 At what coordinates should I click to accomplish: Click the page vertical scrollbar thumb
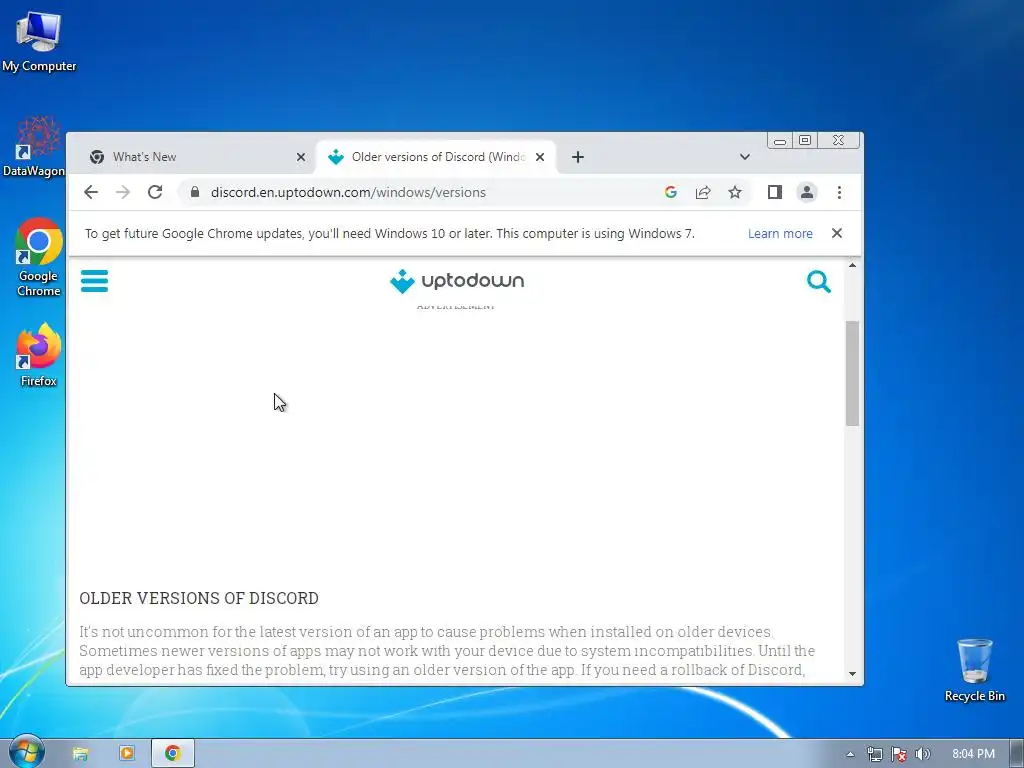852,374
